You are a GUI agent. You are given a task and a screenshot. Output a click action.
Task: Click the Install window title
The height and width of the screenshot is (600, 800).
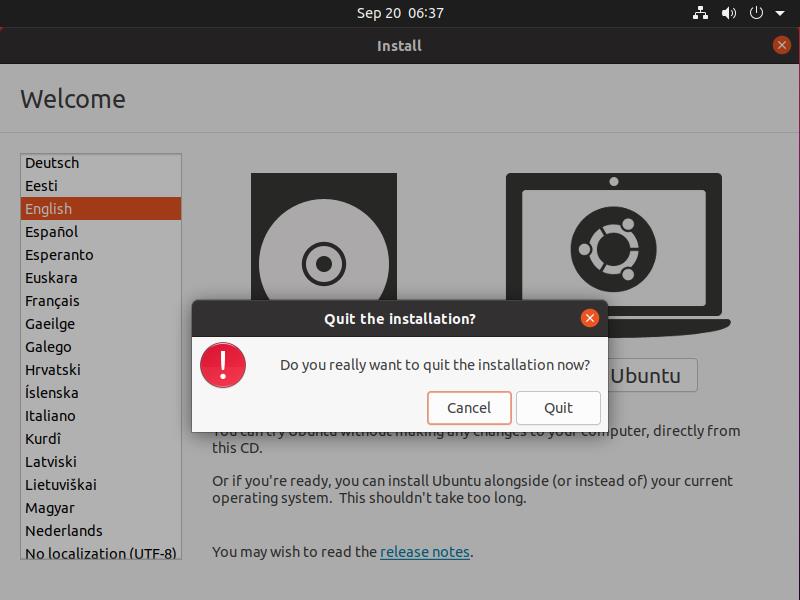[399, 46]
